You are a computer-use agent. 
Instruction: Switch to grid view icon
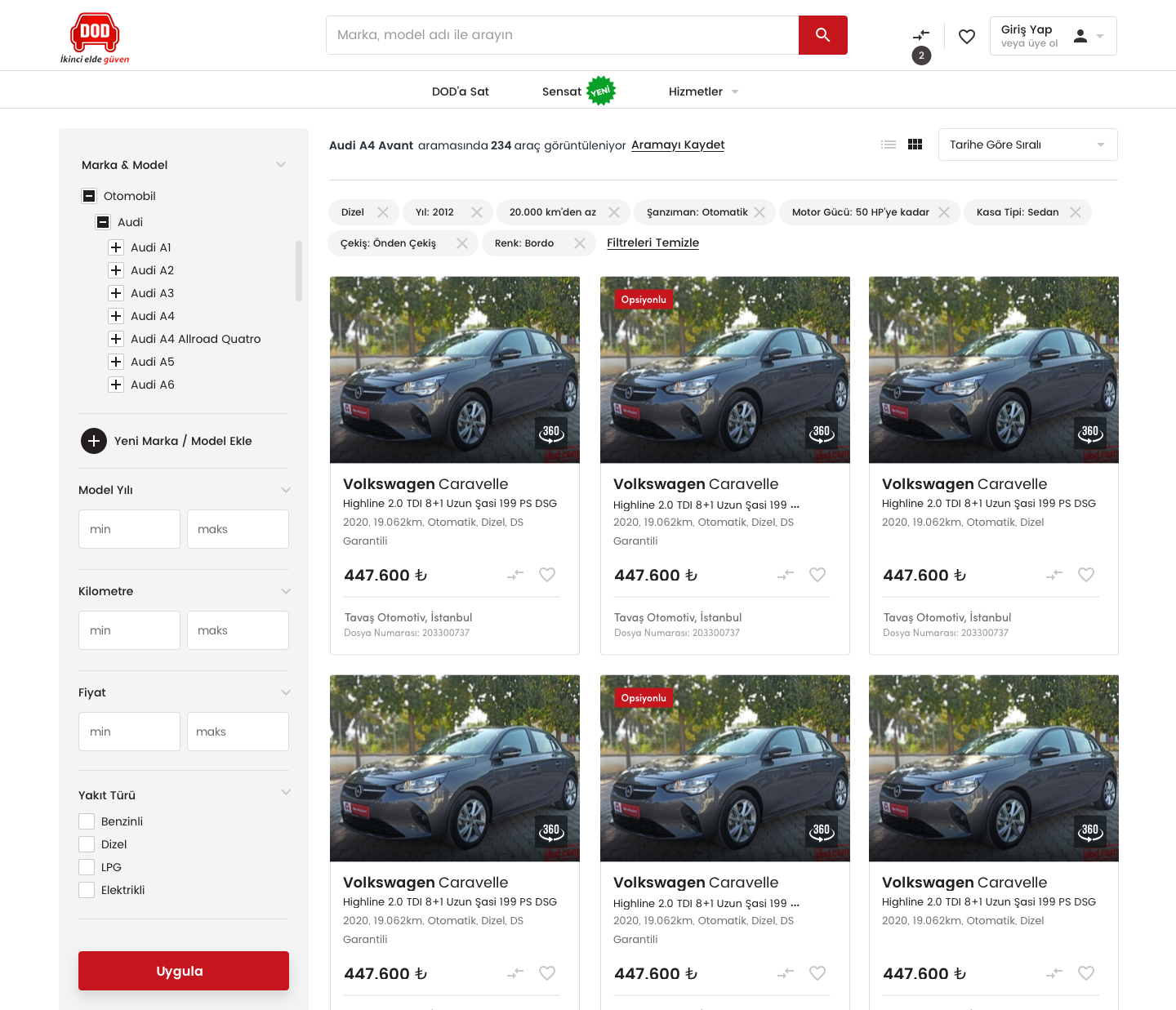[915, 145]
